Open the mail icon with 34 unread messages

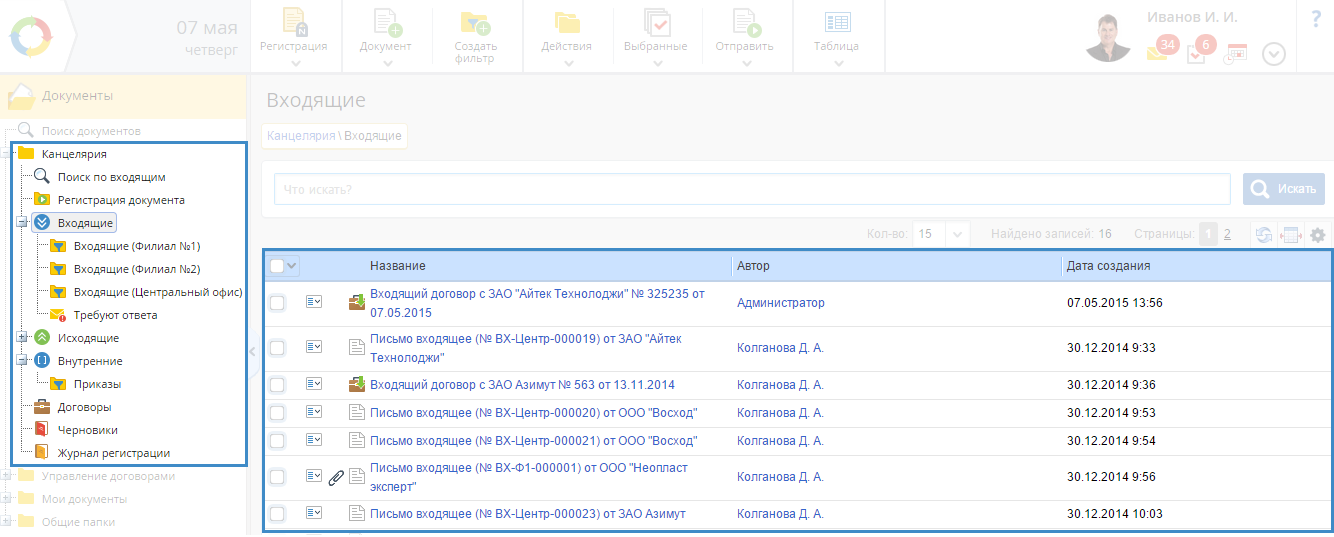click(x=1158, y=53)
